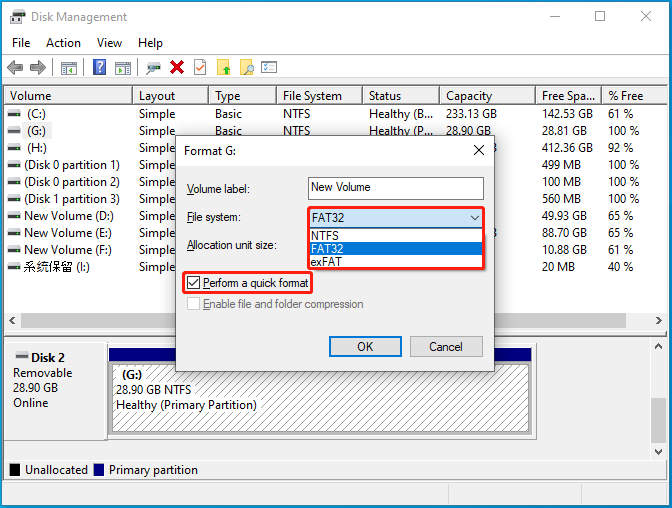Sort by the Status column header

point(401,96)
